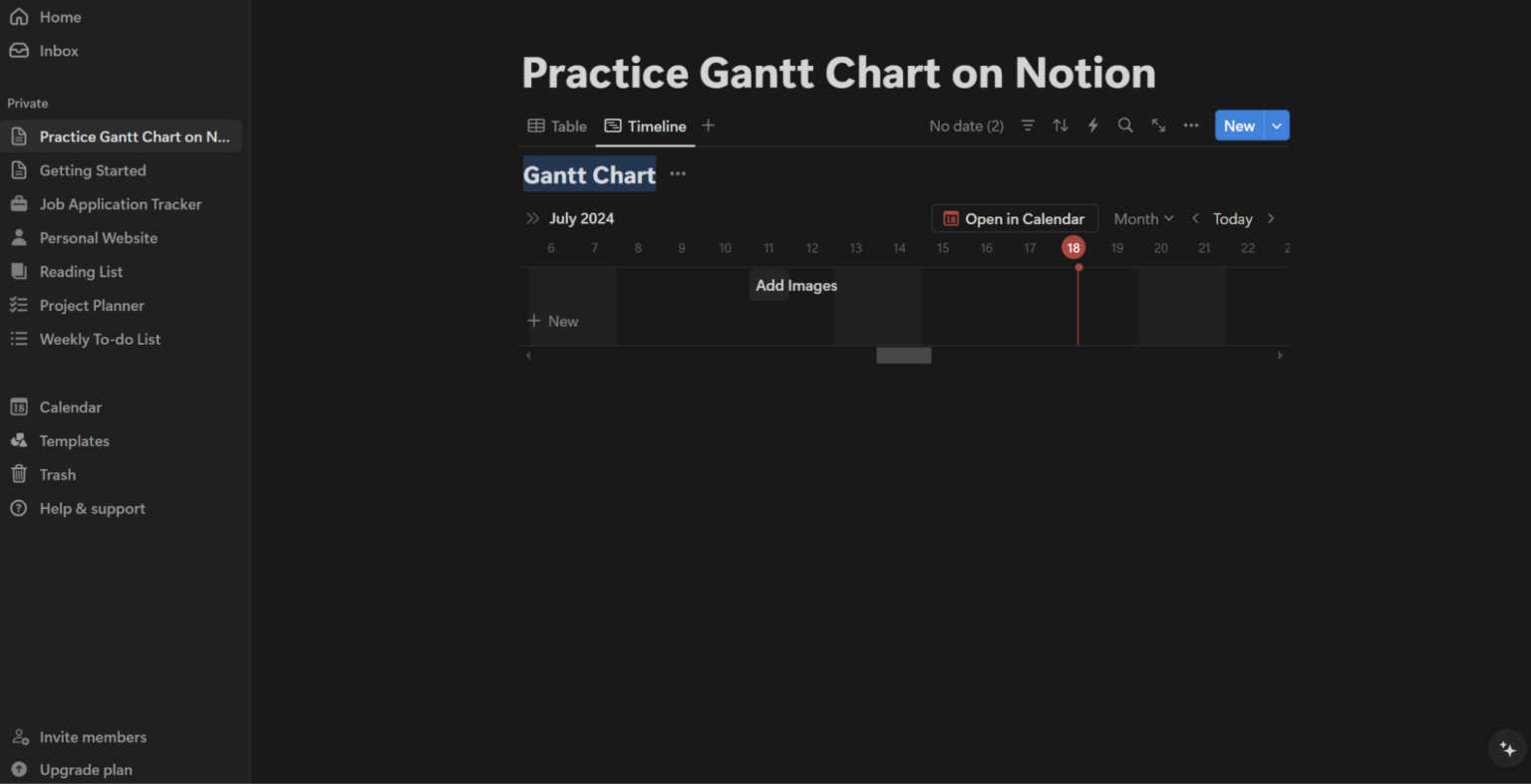Collapse the timeline sidebar with double chevron
Viewport: 1531px width, 784px height.
pyautogui.click(x=532, y=218)
